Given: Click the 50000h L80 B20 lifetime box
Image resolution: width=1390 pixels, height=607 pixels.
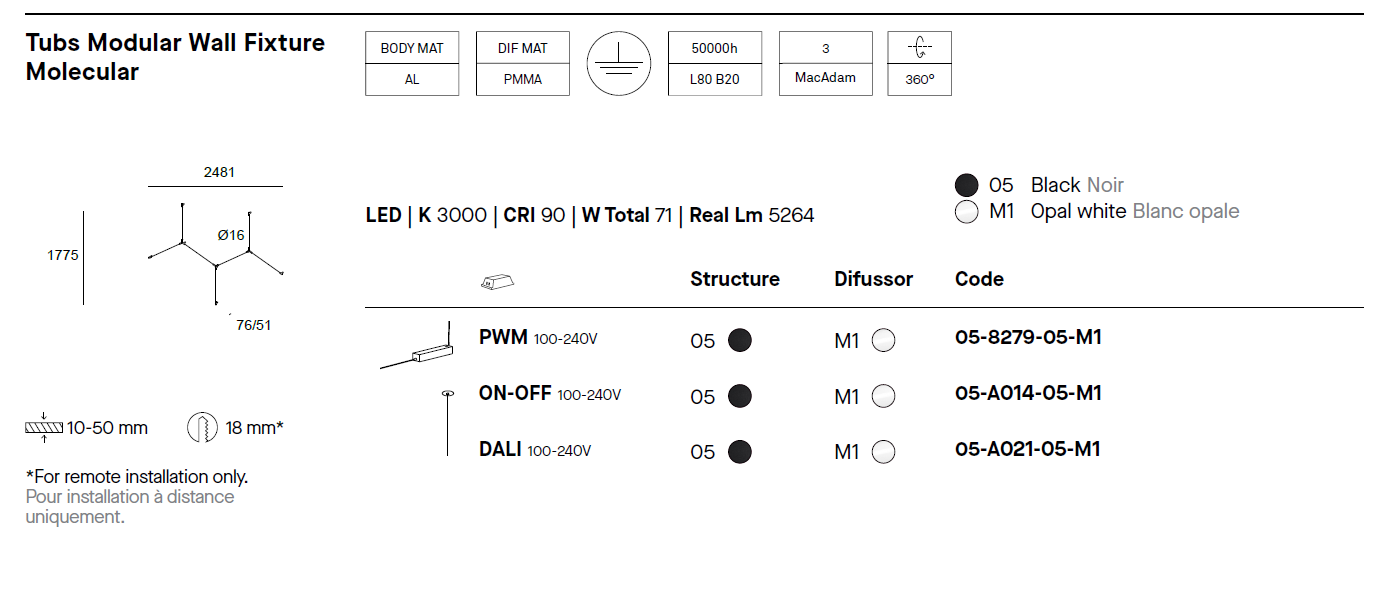Looking at the screenshot, I should click(x=714, y=64).
